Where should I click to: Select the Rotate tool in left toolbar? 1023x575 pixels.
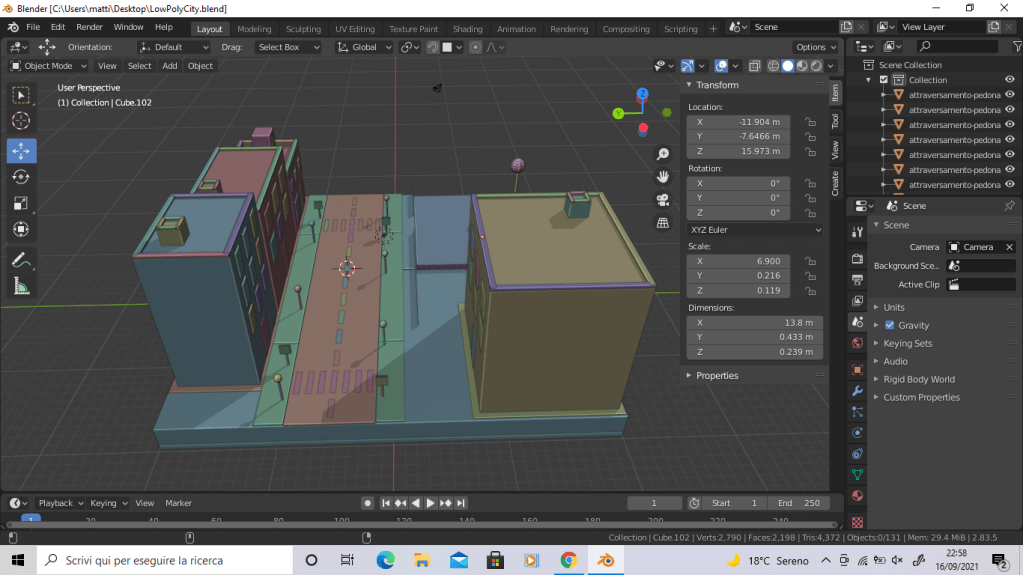point(21,177)
